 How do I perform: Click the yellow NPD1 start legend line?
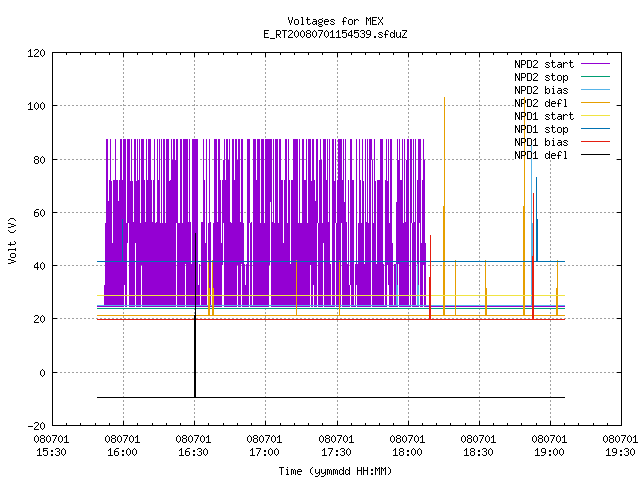(x=595, y=116)
